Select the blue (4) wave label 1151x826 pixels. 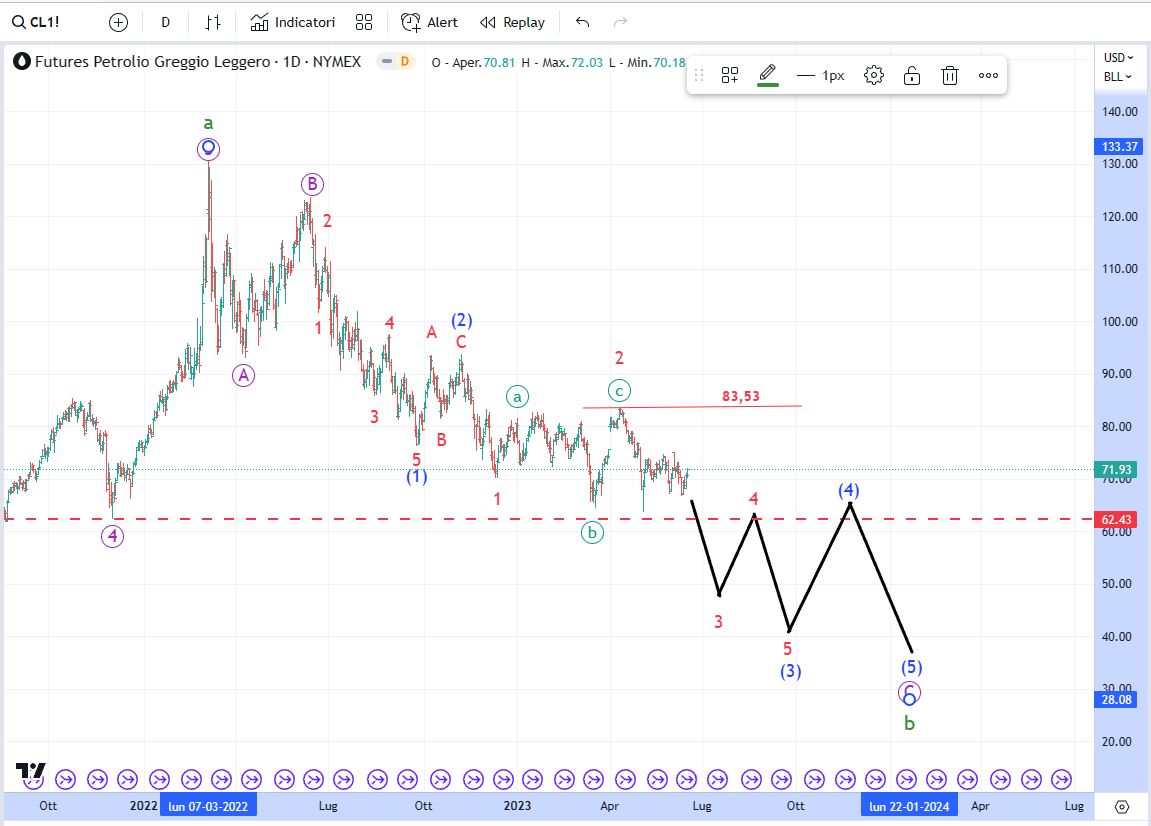pyautogui.click(x=849, y=490)
